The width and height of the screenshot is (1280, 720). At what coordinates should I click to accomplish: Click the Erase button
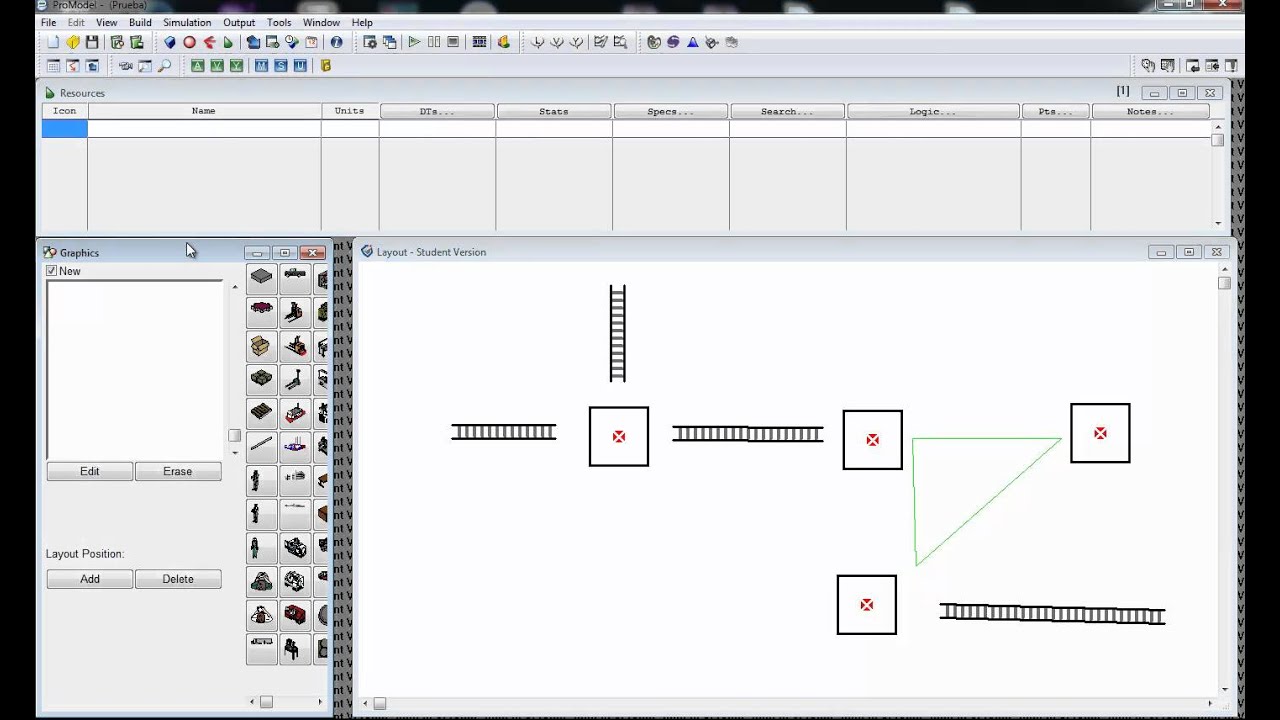178,471
